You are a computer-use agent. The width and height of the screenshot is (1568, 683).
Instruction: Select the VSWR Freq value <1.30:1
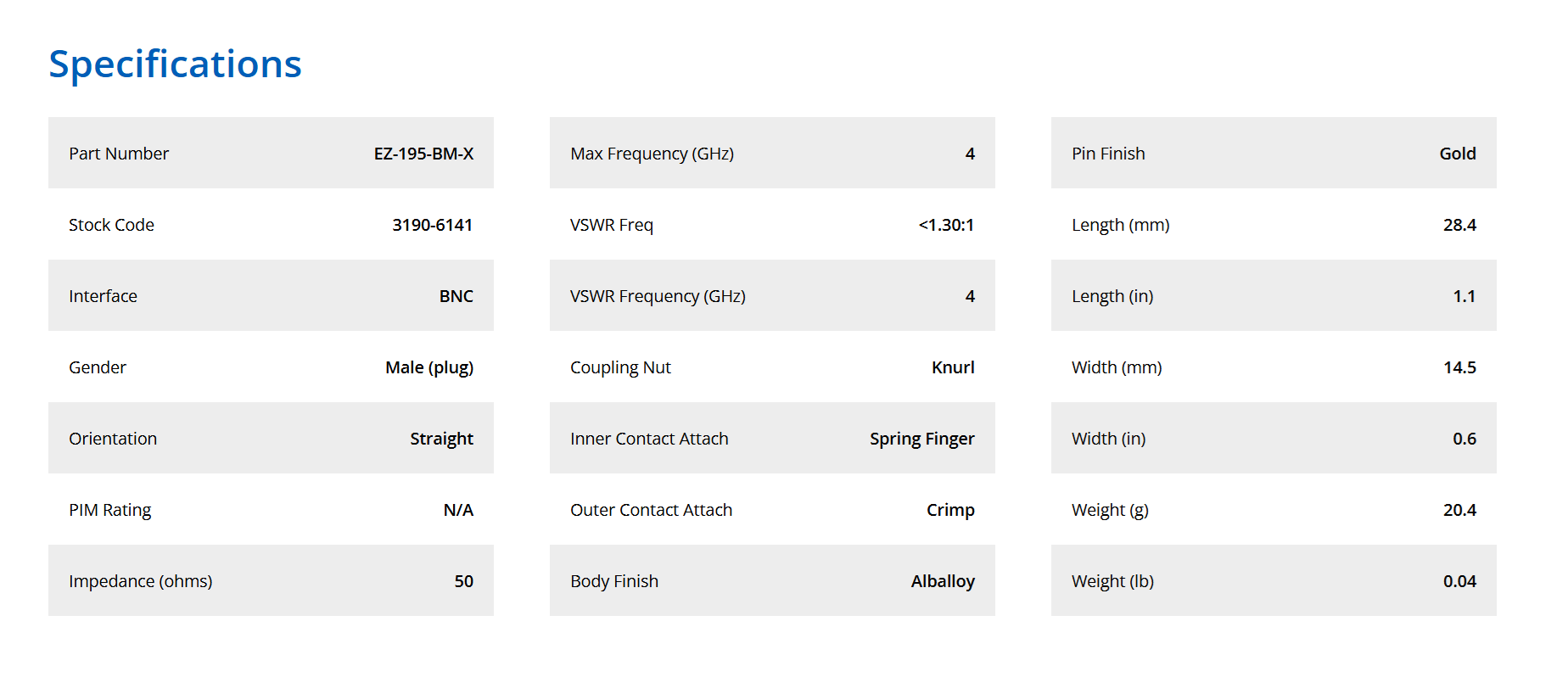pyautogui.click(x=946, y=225)
